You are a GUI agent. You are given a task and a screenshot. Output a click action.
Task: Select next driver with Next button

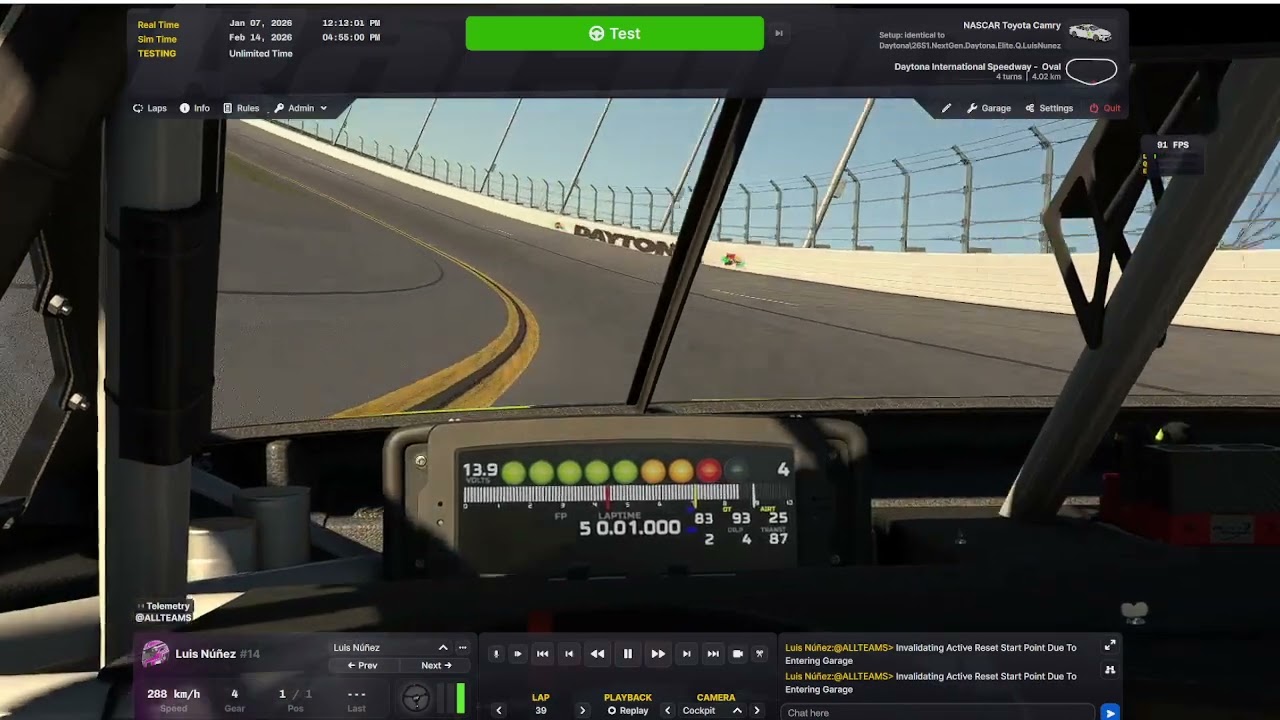coord(436,665)
